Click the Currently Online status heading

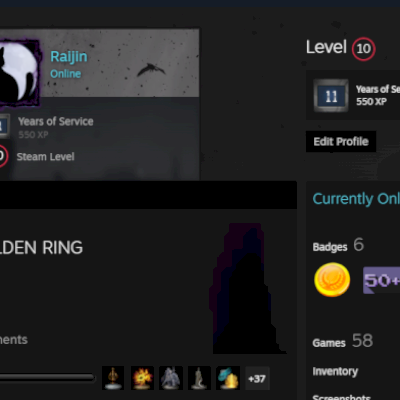[x=356, y=199]
